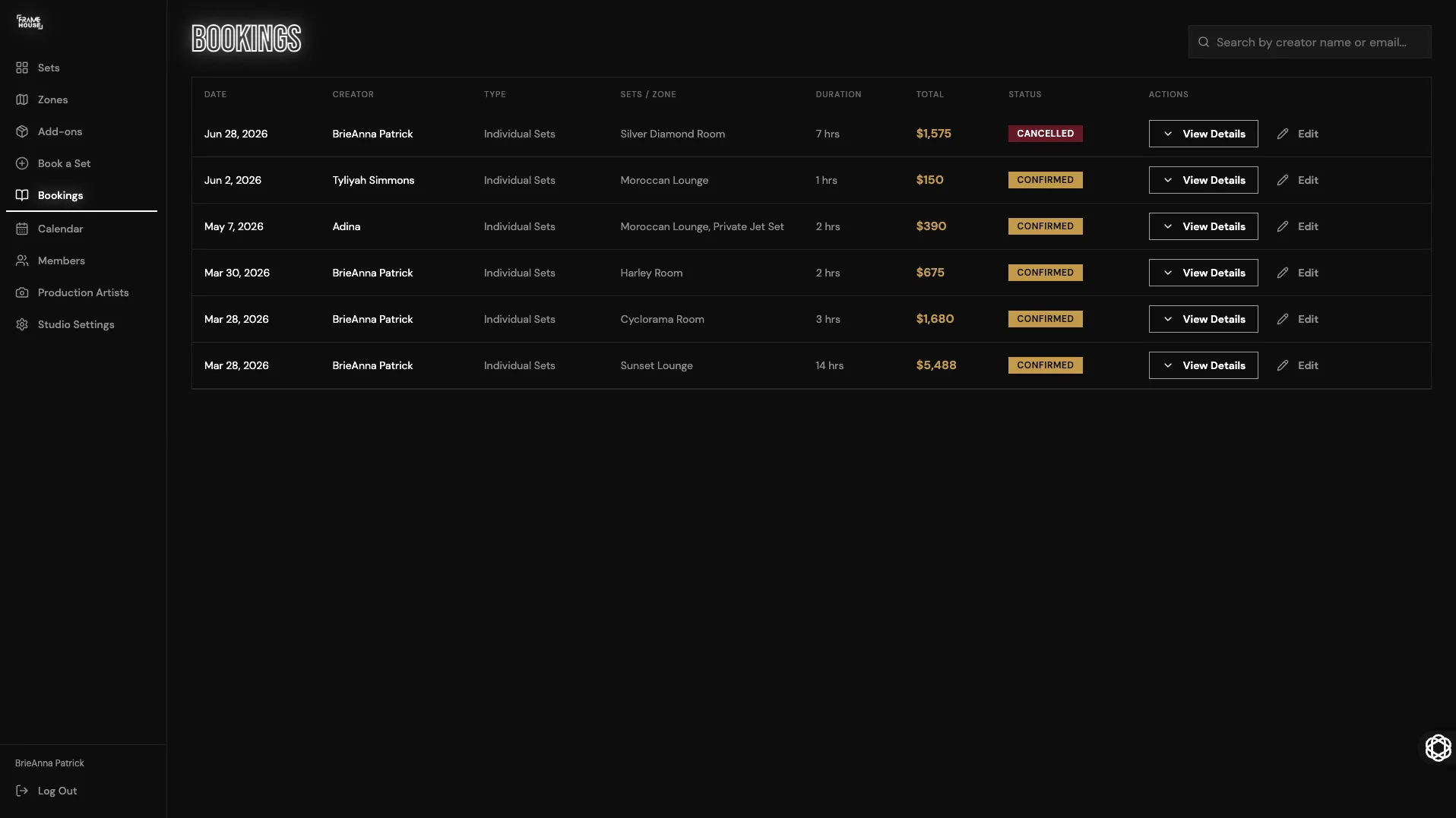
Task: Click the 14 hrs duration cell
Action: coord(829,365)
